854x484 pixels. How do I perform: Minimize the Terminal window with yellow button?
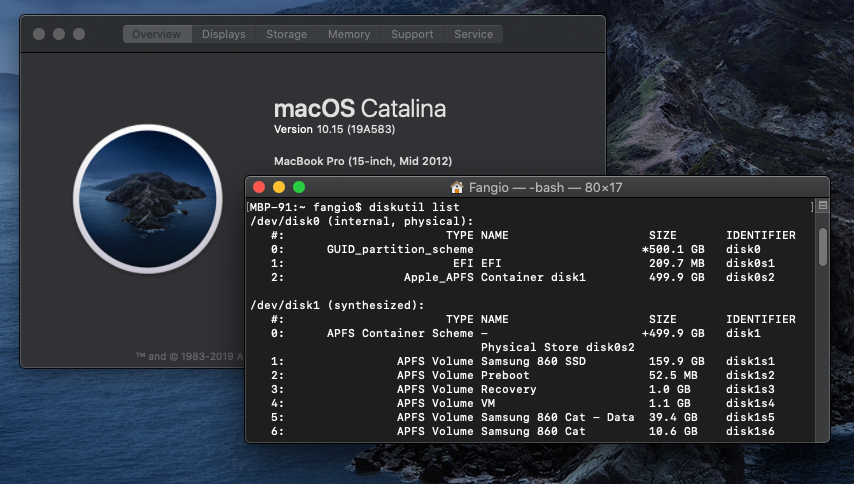(279, 187)
